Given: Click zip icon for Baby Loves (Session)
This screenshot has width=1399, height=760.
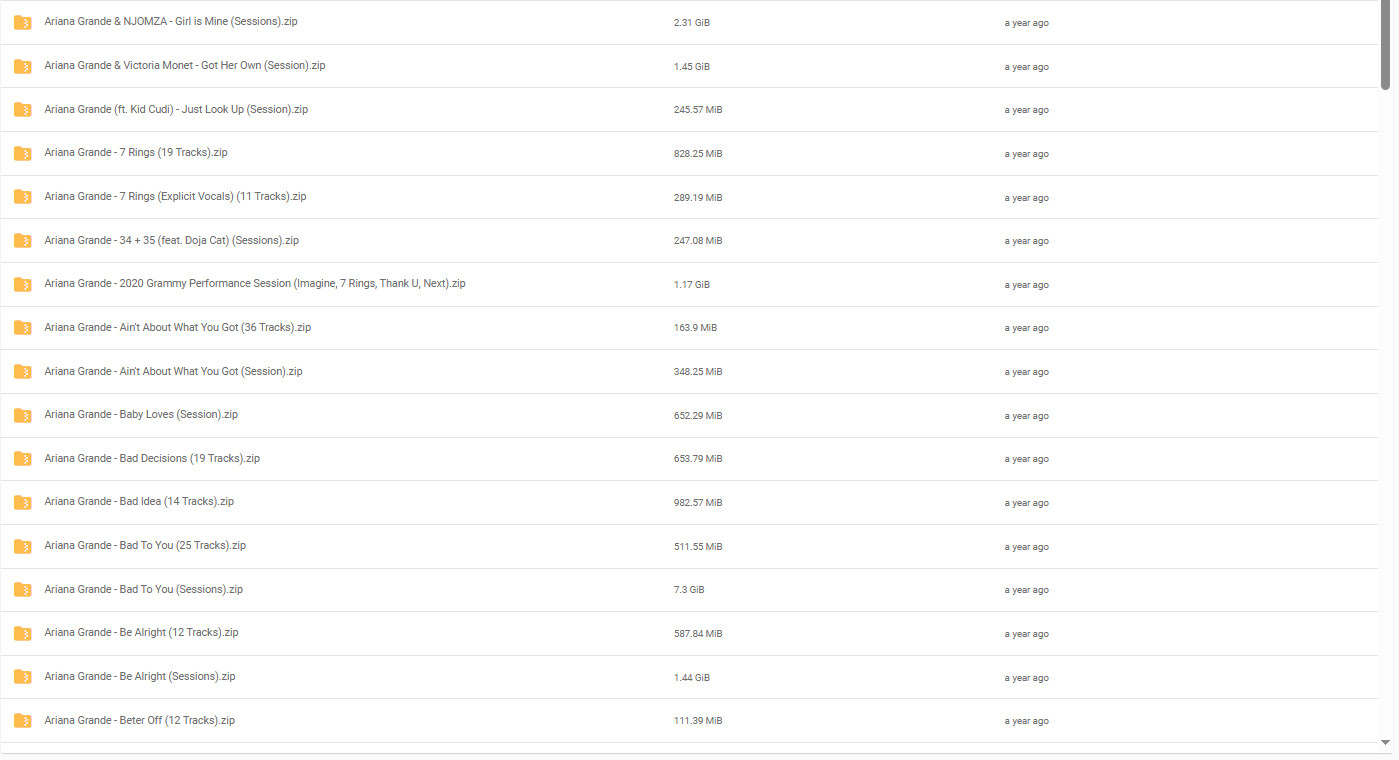Looking at the screenshot, I should [x=22, y=415].
